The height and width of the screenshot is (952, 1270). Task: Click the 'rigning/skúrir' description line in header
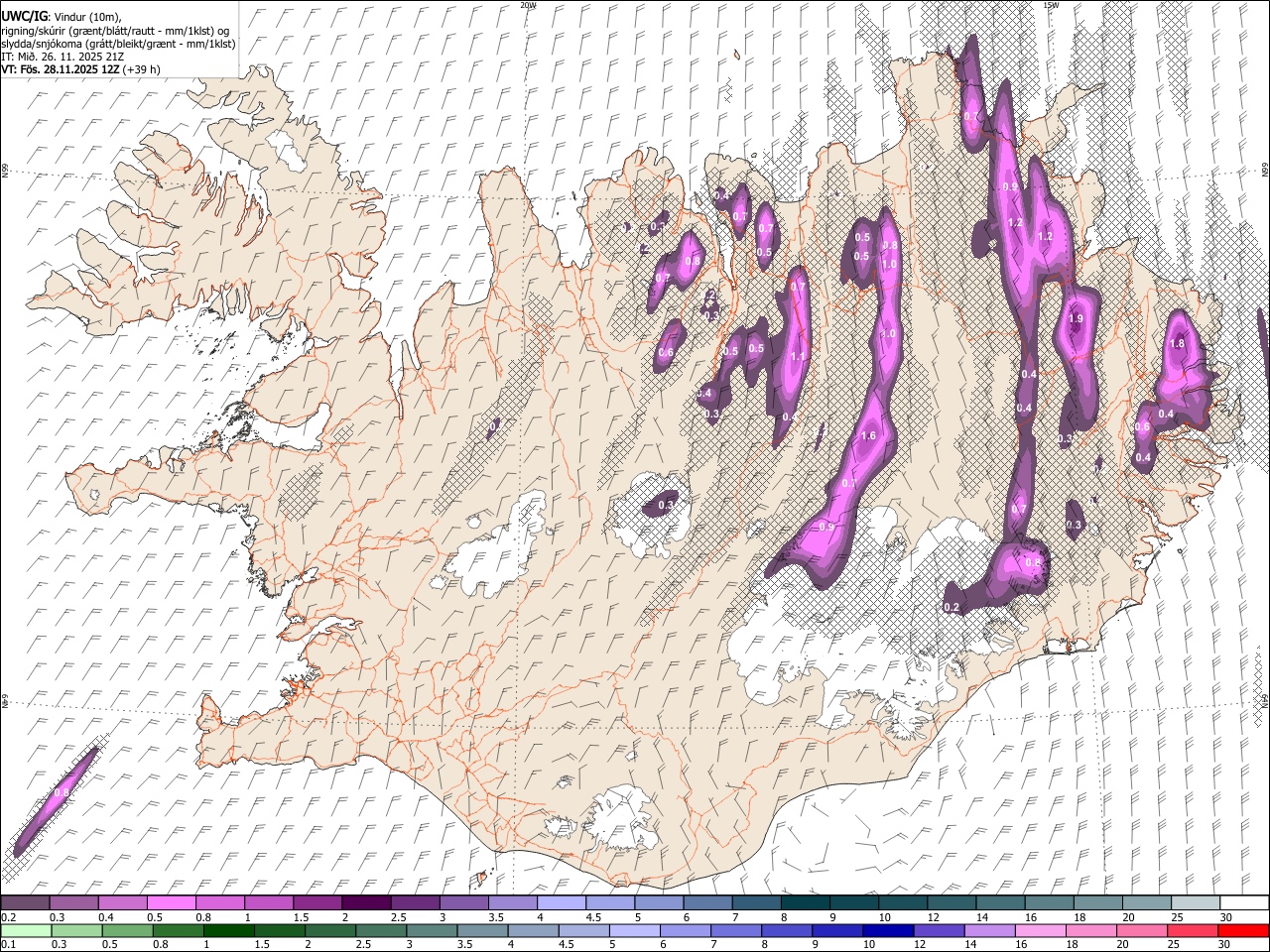tap(115, 31)
